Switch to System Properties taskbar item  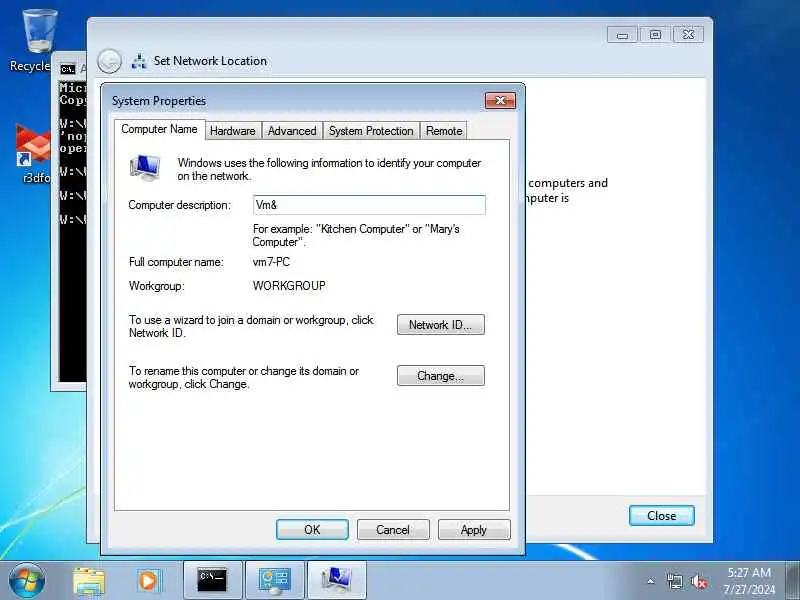[337, 580]
